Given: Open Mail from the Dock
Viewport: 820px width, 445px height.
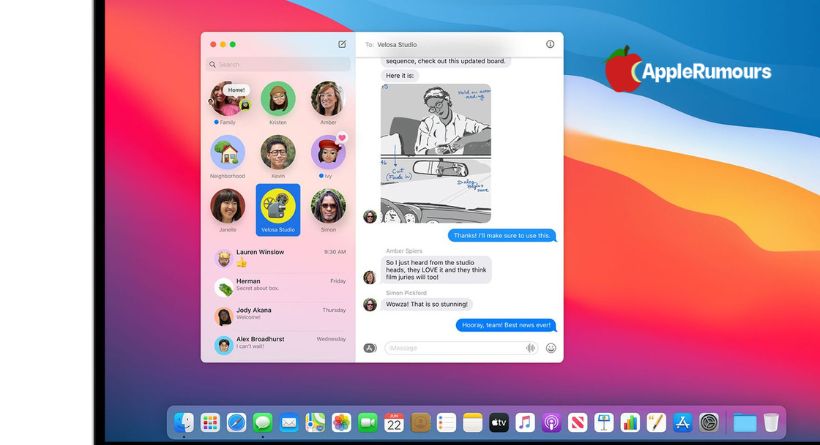Looking at the screenshot, I should (x=289, y=423).
